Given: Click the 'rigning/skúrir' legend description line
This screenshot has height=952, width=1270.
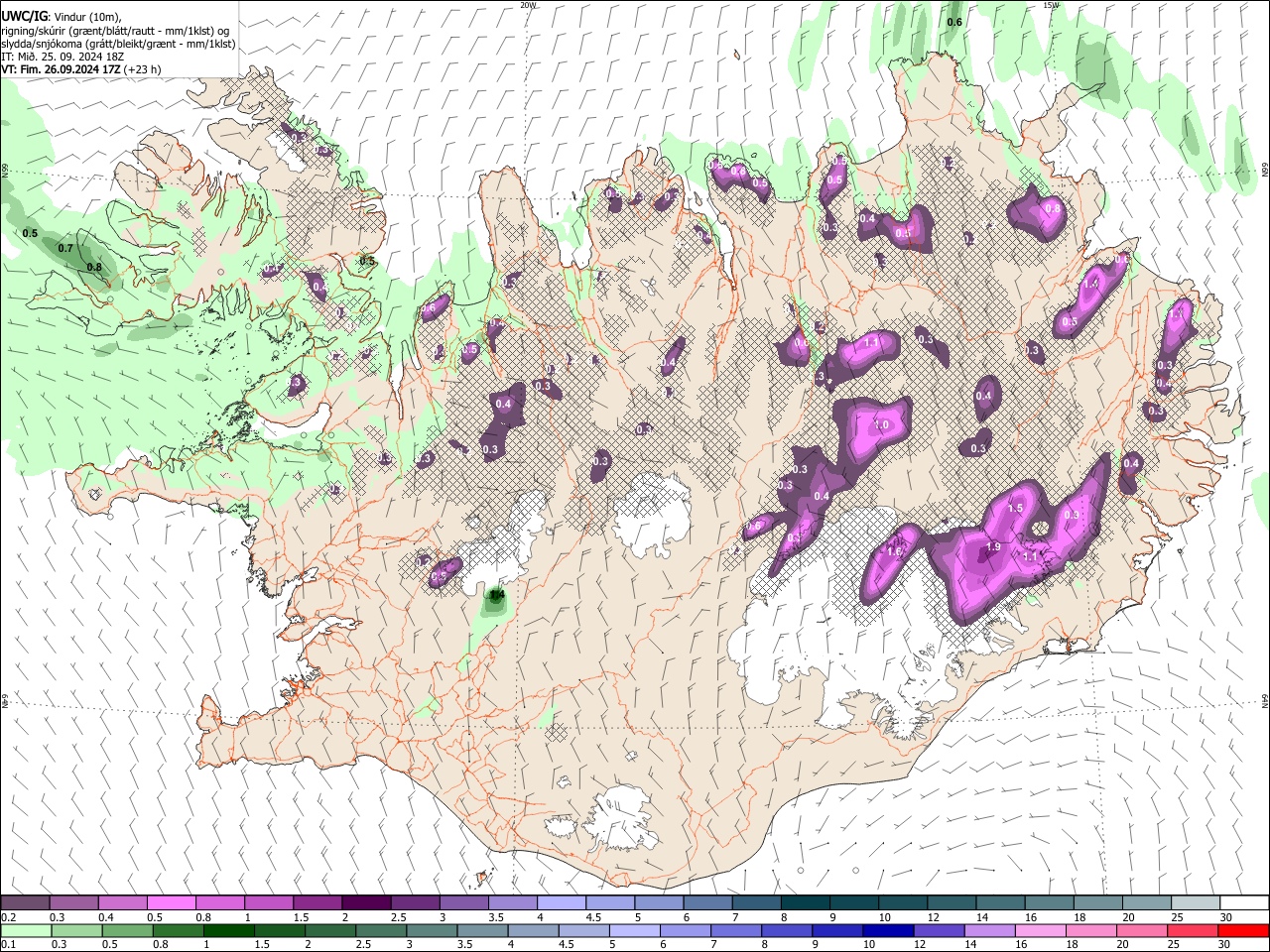Looking at the screenshot, I should pyautogui.click(x=115, y=31).
